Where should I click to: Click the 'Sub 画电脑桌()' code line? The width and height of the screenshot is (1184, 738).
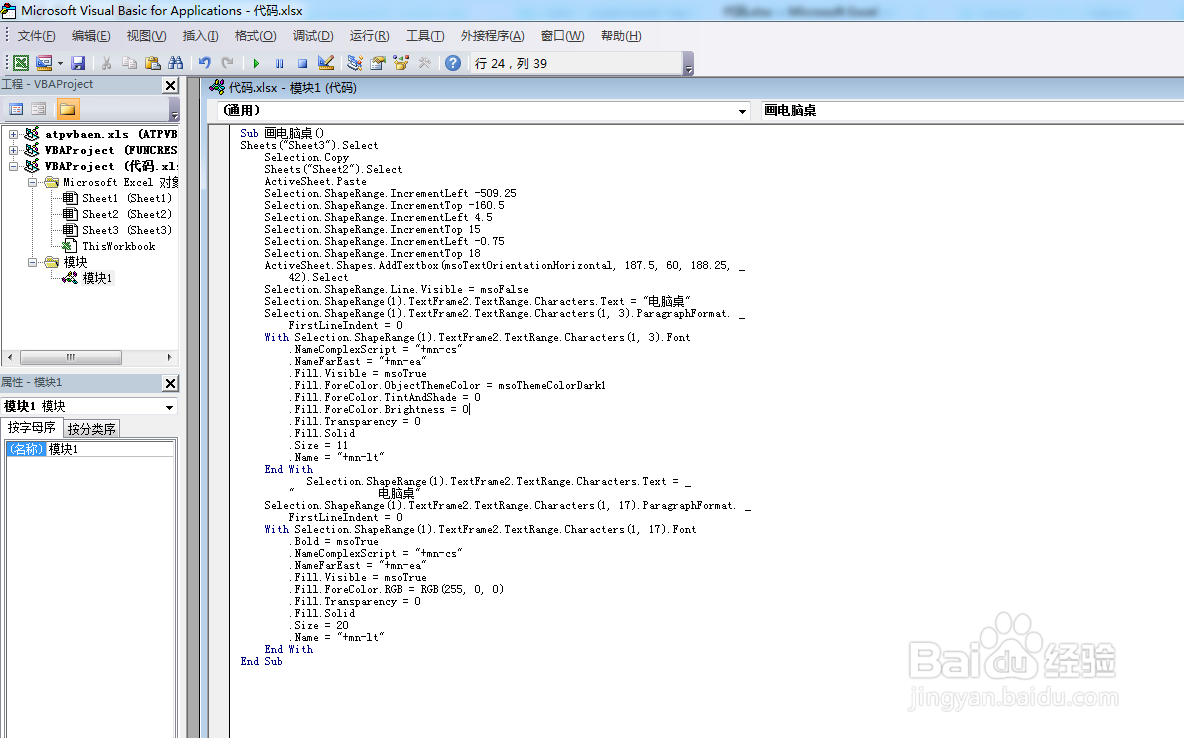point(282,133)
